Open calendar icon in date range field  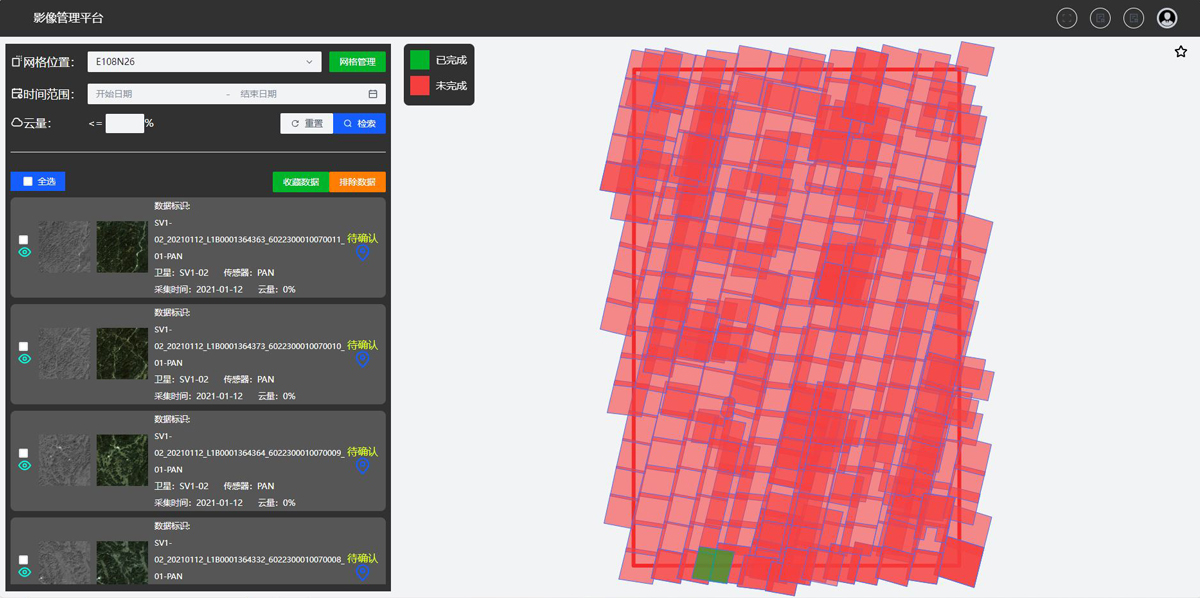tap(373, 94)
